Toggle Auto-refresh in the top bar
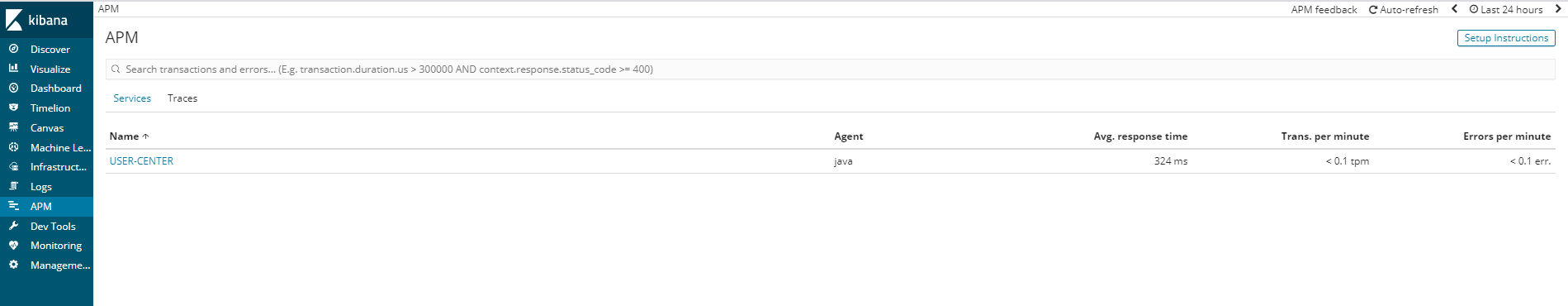Image resolution: width=1568 pixels, height=306 pixels. [1403, 10]
